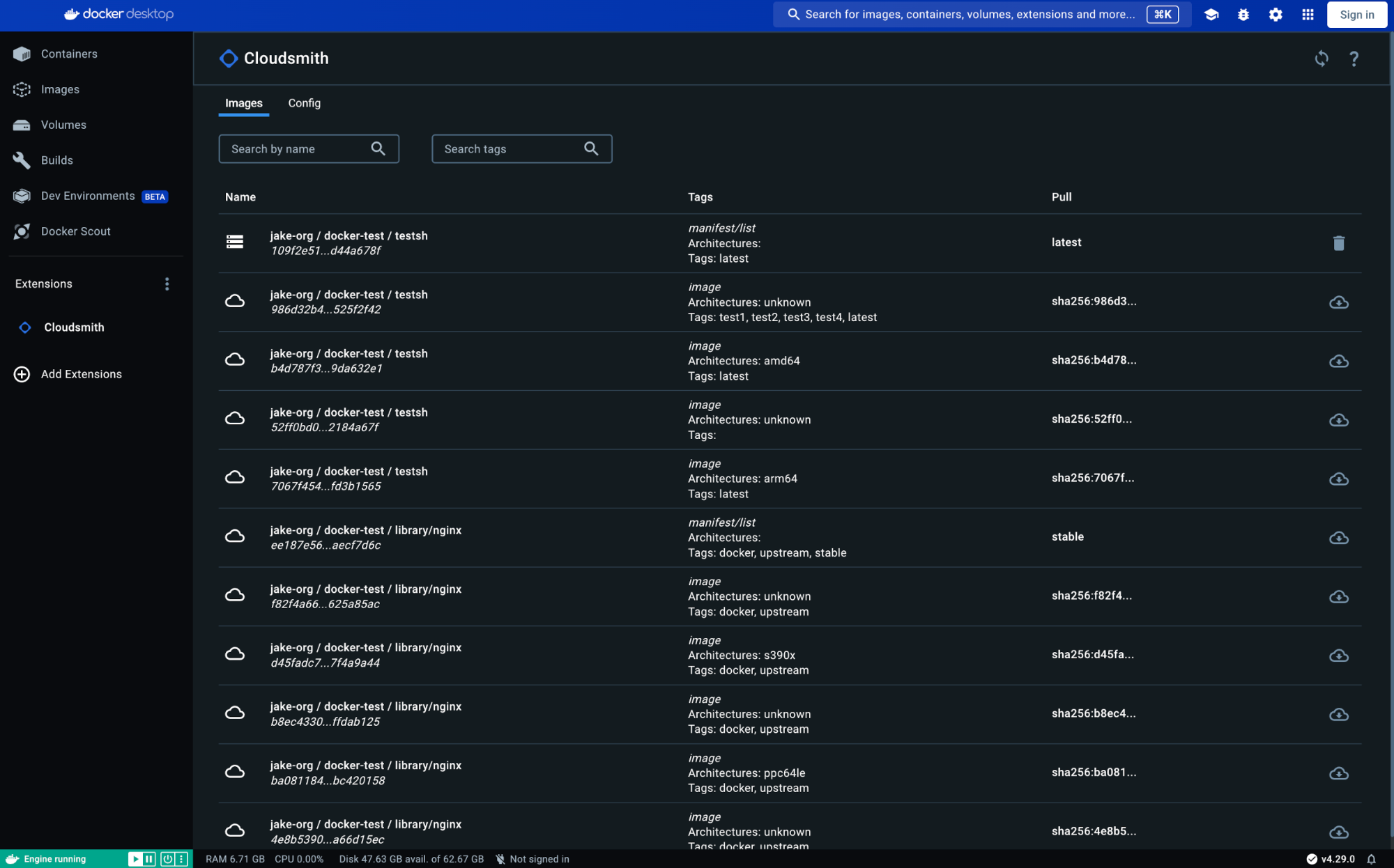Viewport: 1394px width, 868px height.
Task: Open the Extensions three-dot menu
Action: [x=167, y=284]
